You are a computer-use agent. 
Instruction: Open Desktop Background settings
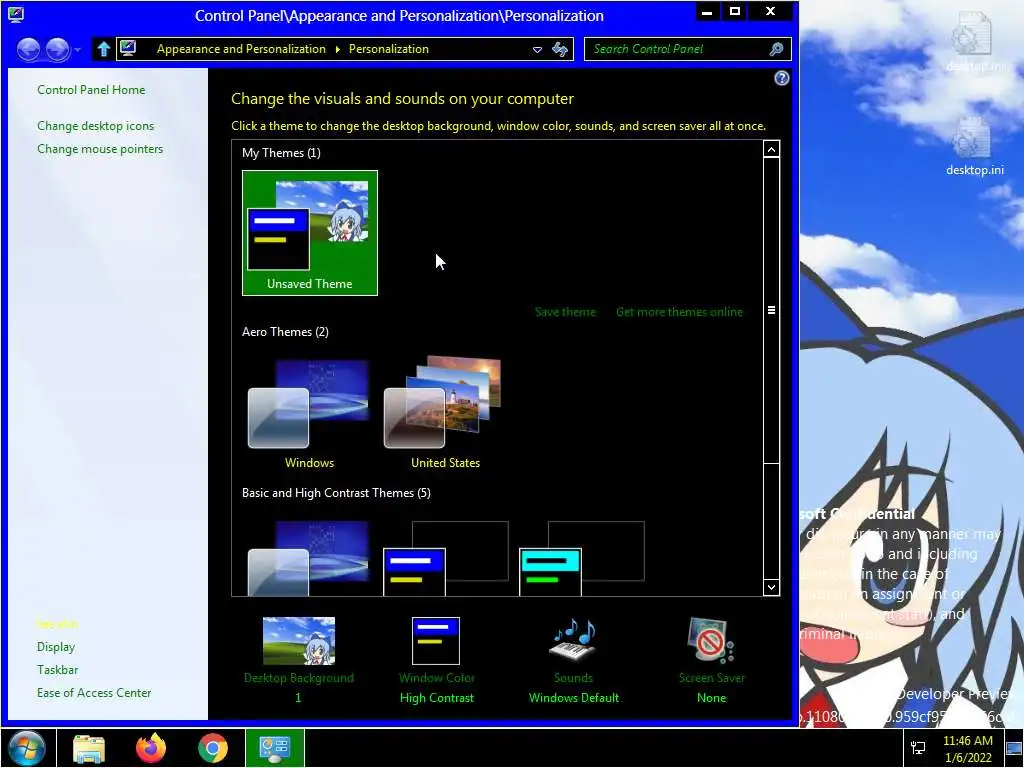pos(298,660)
